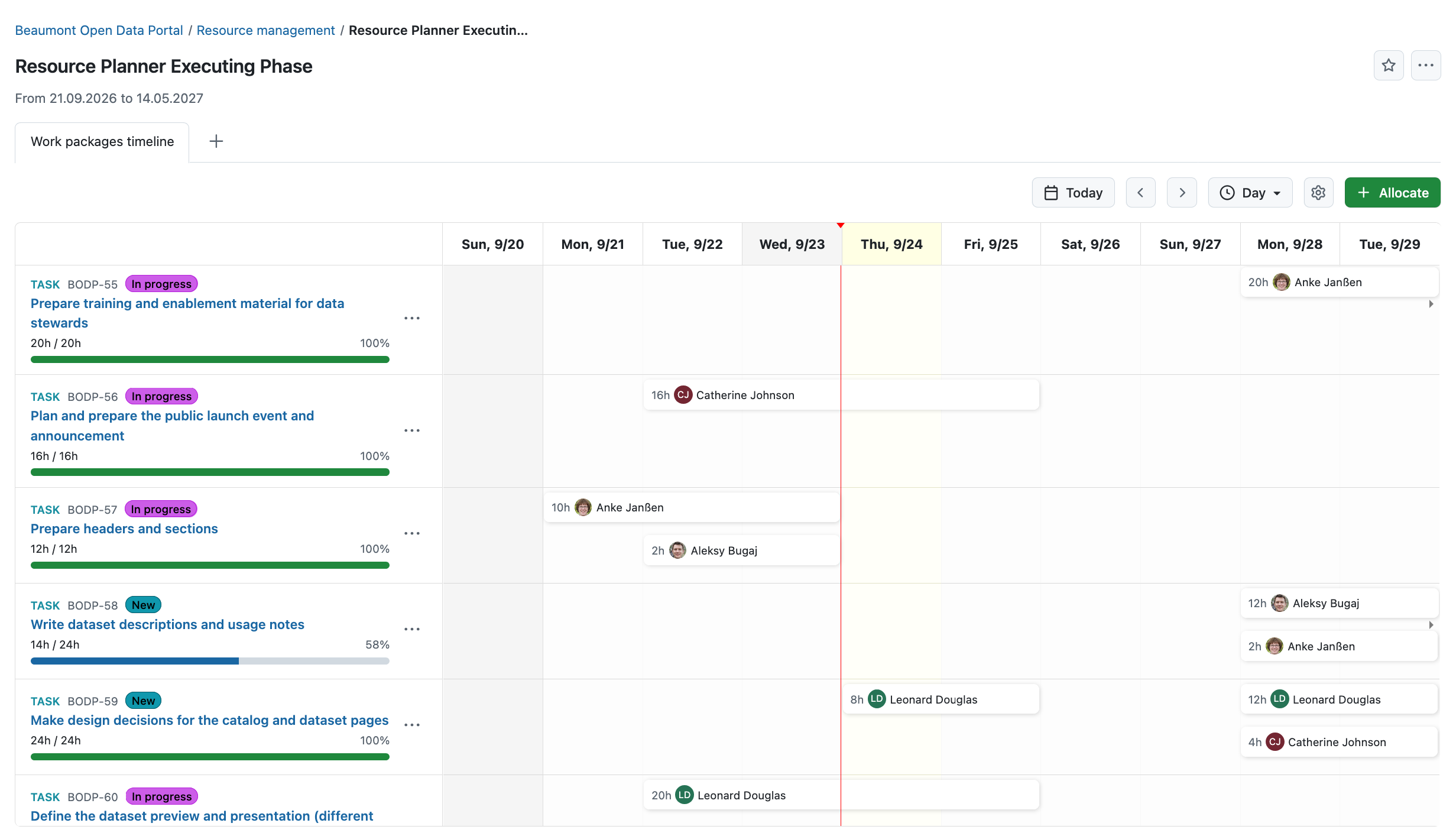Image resolution: width=1456 pixels, height=836 pixels.
Task: Select Leonard Douglas 12h allocation bar
Action: pos(1340,699)
